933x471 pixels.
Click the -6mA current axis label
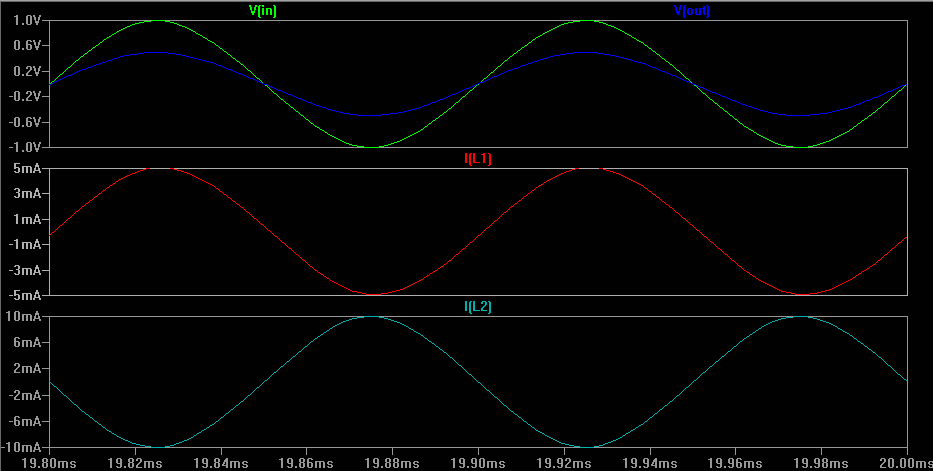[x=24, y=421]
